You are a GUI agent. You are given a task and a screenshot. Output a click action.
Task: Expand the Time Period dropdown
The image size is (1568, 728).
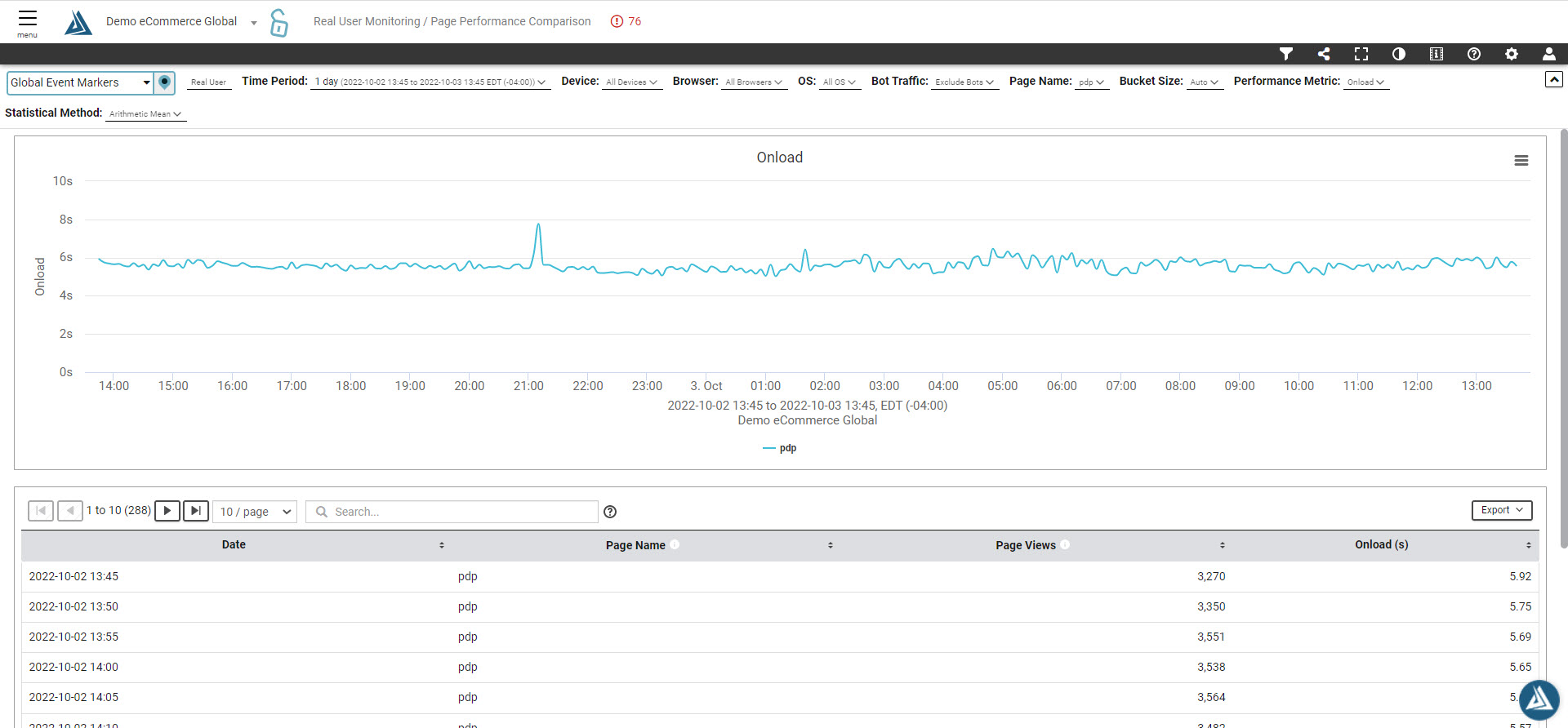430,82
